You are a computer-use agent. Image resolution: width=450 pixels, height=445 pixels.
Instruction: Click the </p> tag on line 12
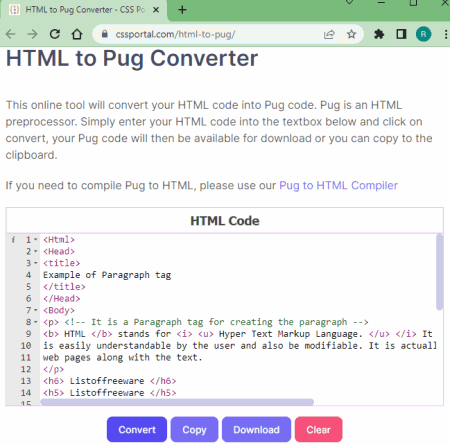(x=53, y=369)
